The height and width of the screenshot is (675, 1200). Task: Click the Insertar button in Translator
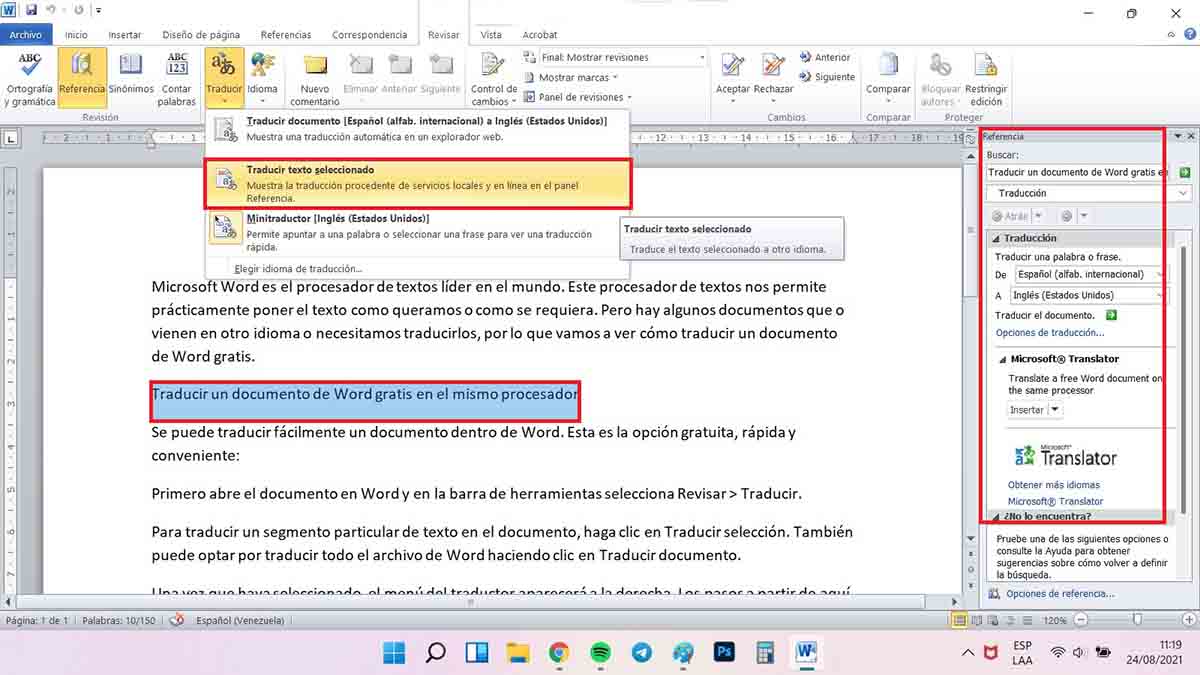(1027, 410)
